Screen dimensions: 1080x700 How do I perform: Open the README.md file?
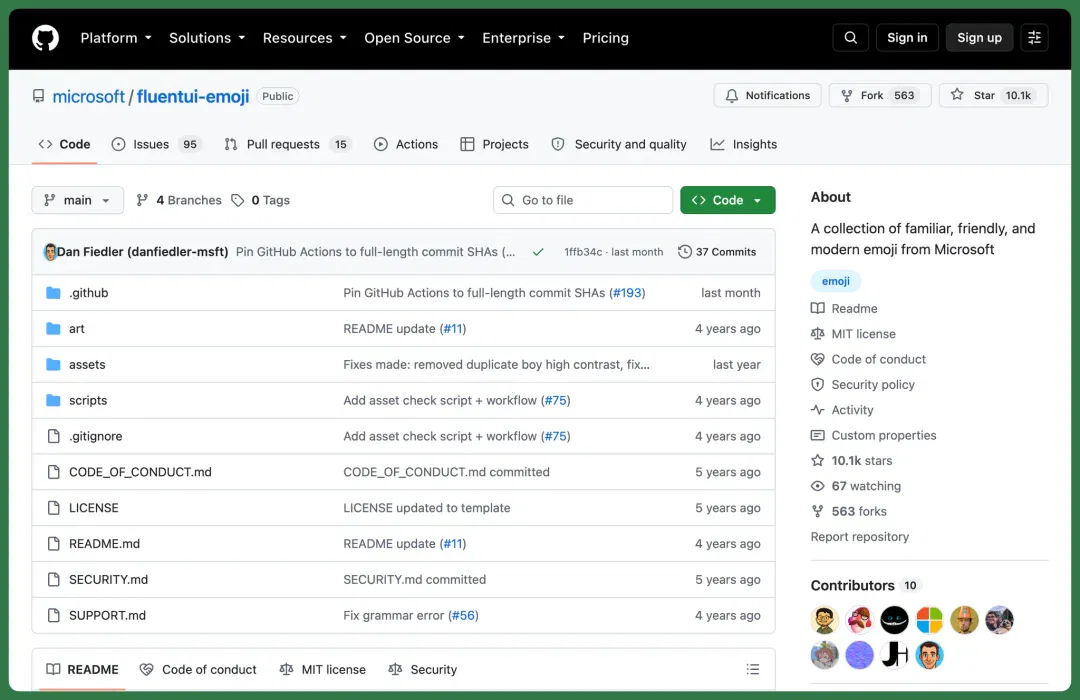[x=104, y=544]
